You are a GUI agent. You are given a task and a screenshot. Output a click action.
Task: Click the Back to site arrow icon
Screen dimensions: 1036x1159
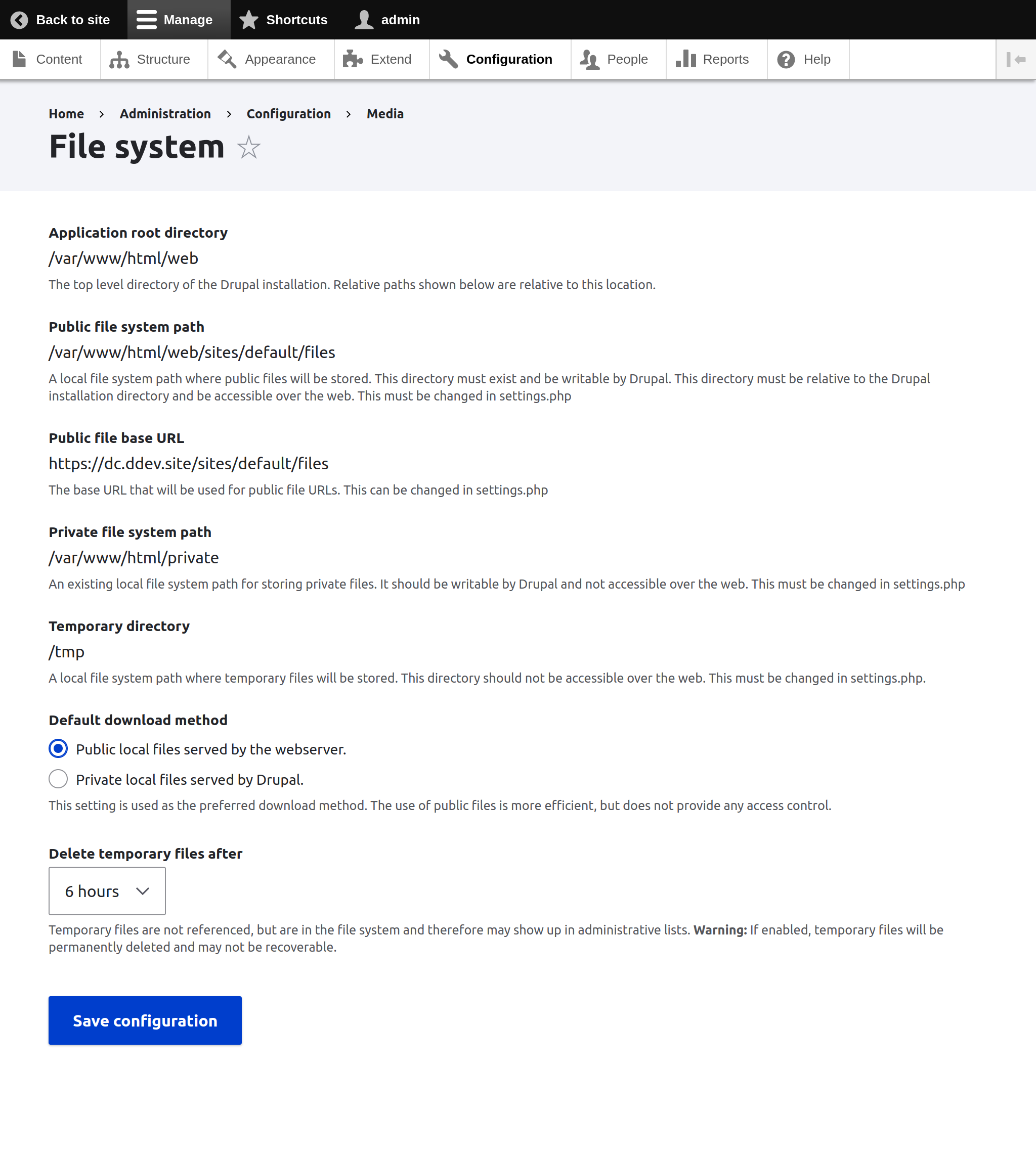[x=19, y=20]
